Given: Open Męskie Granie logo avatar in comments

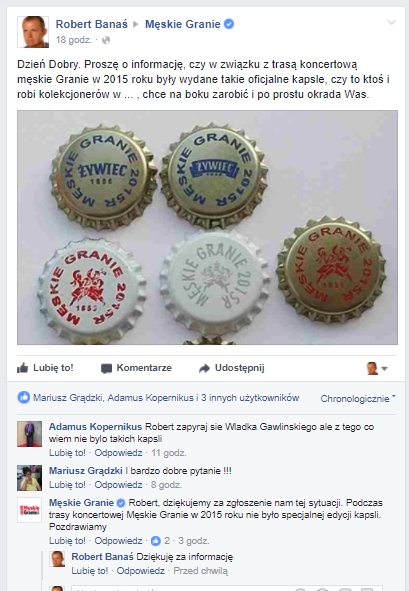Looking at the screenshot, I should click(x=29, y=510).
